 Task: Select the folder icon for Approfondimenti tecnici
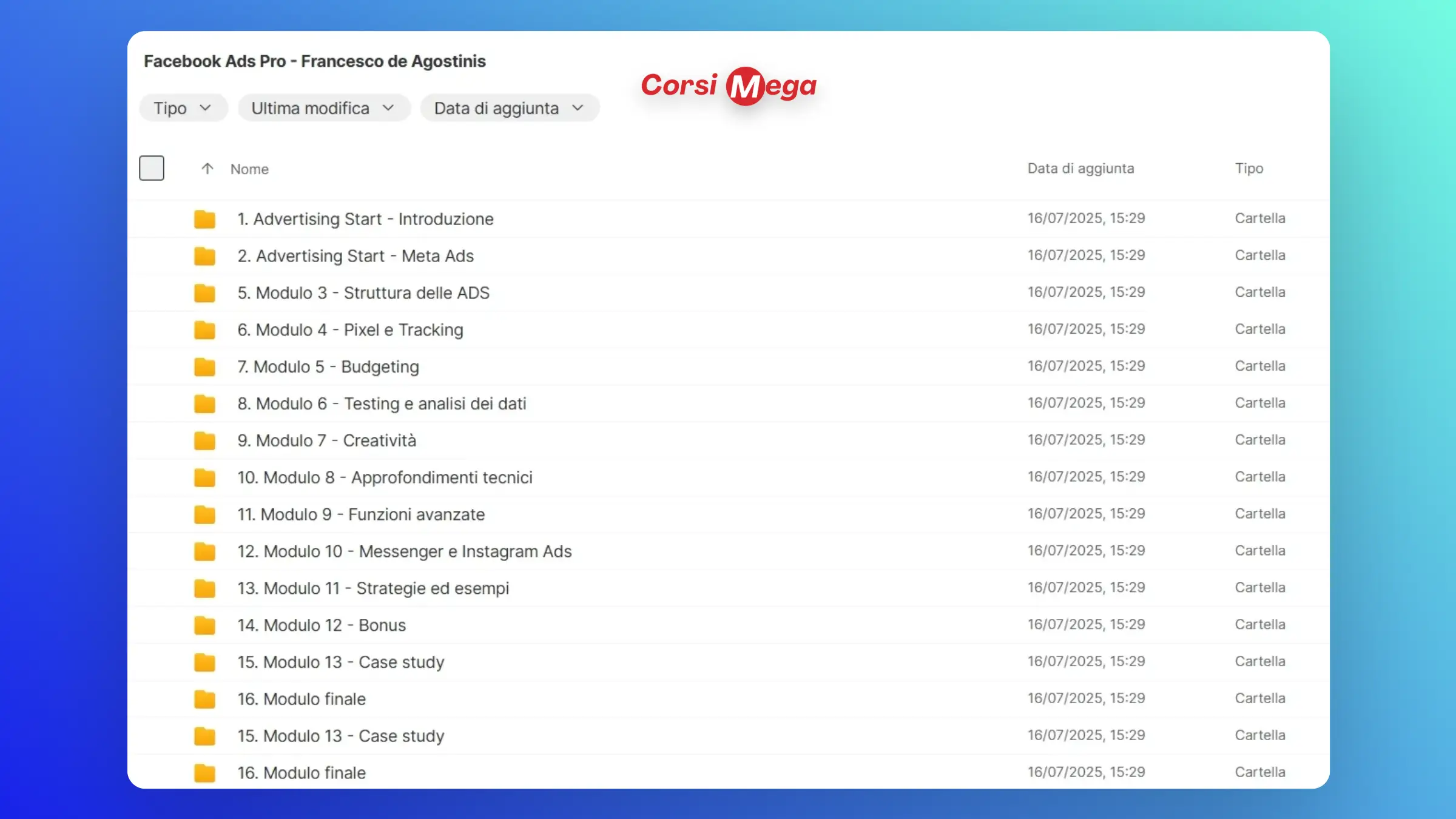pyautogui.click(x=204, y=478)
